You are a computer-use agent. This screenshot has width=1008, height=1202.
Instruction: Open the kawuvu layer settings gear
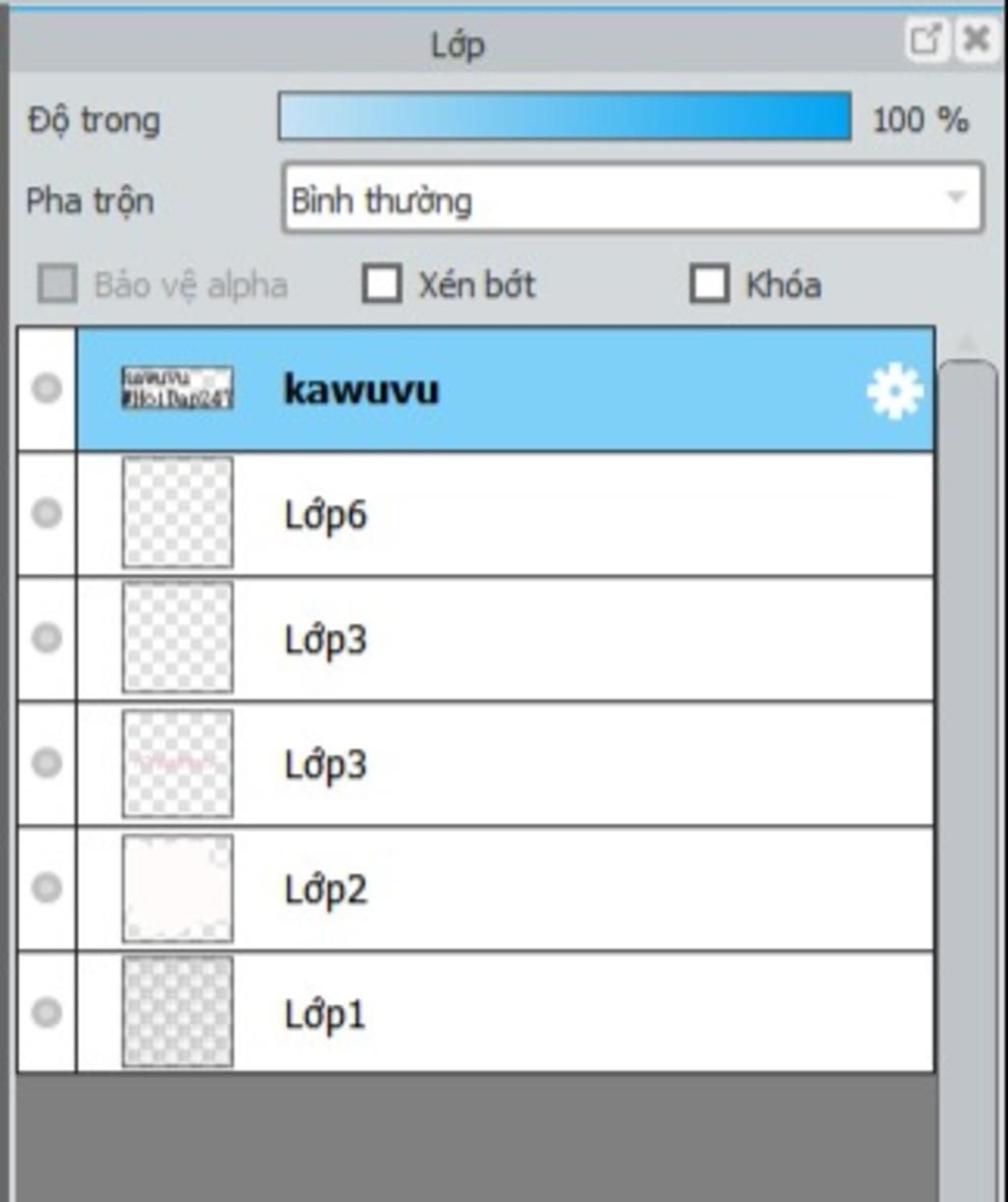895,391
